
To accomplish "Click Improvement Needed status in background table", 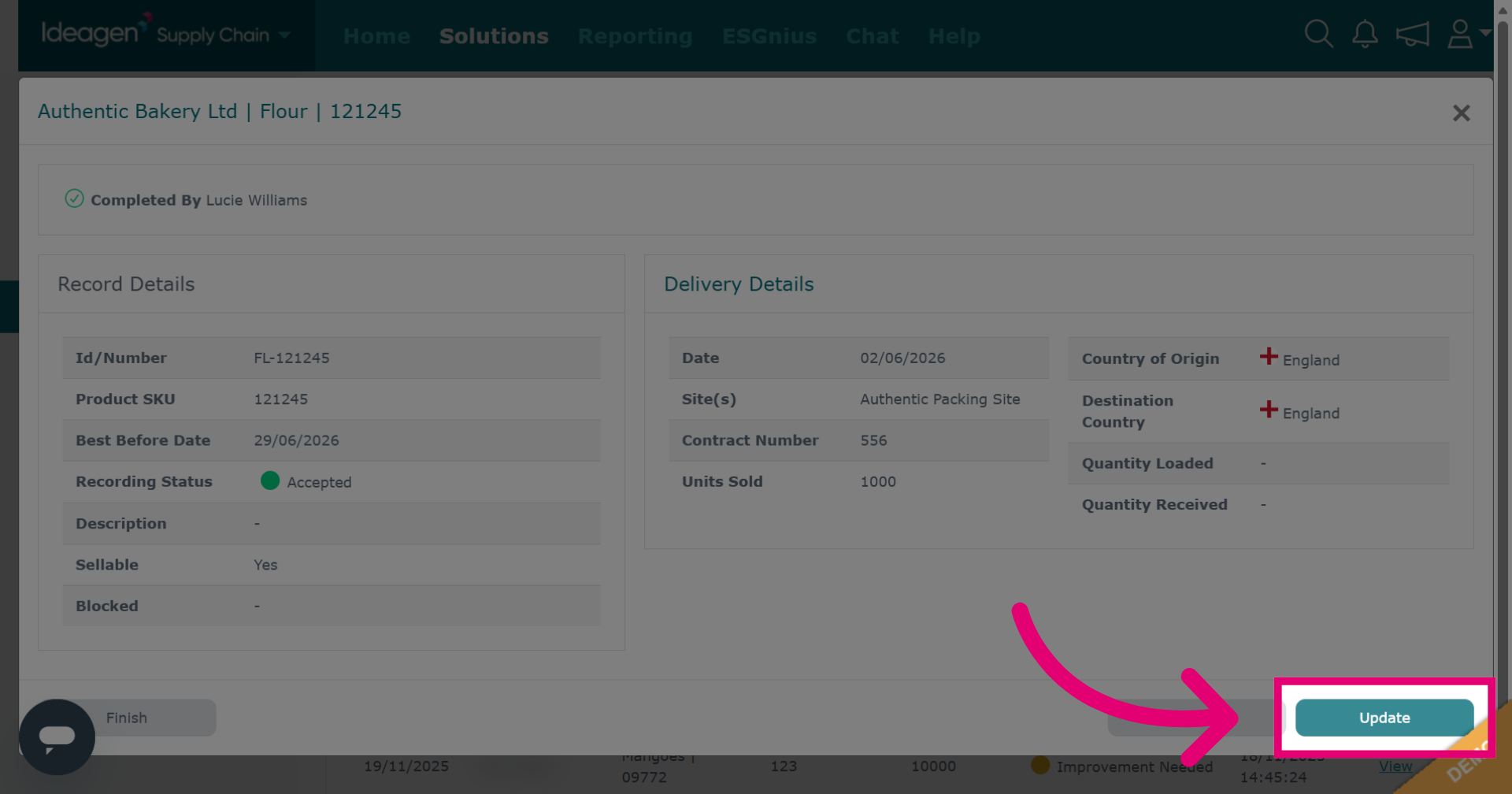I will [1134, 766].
